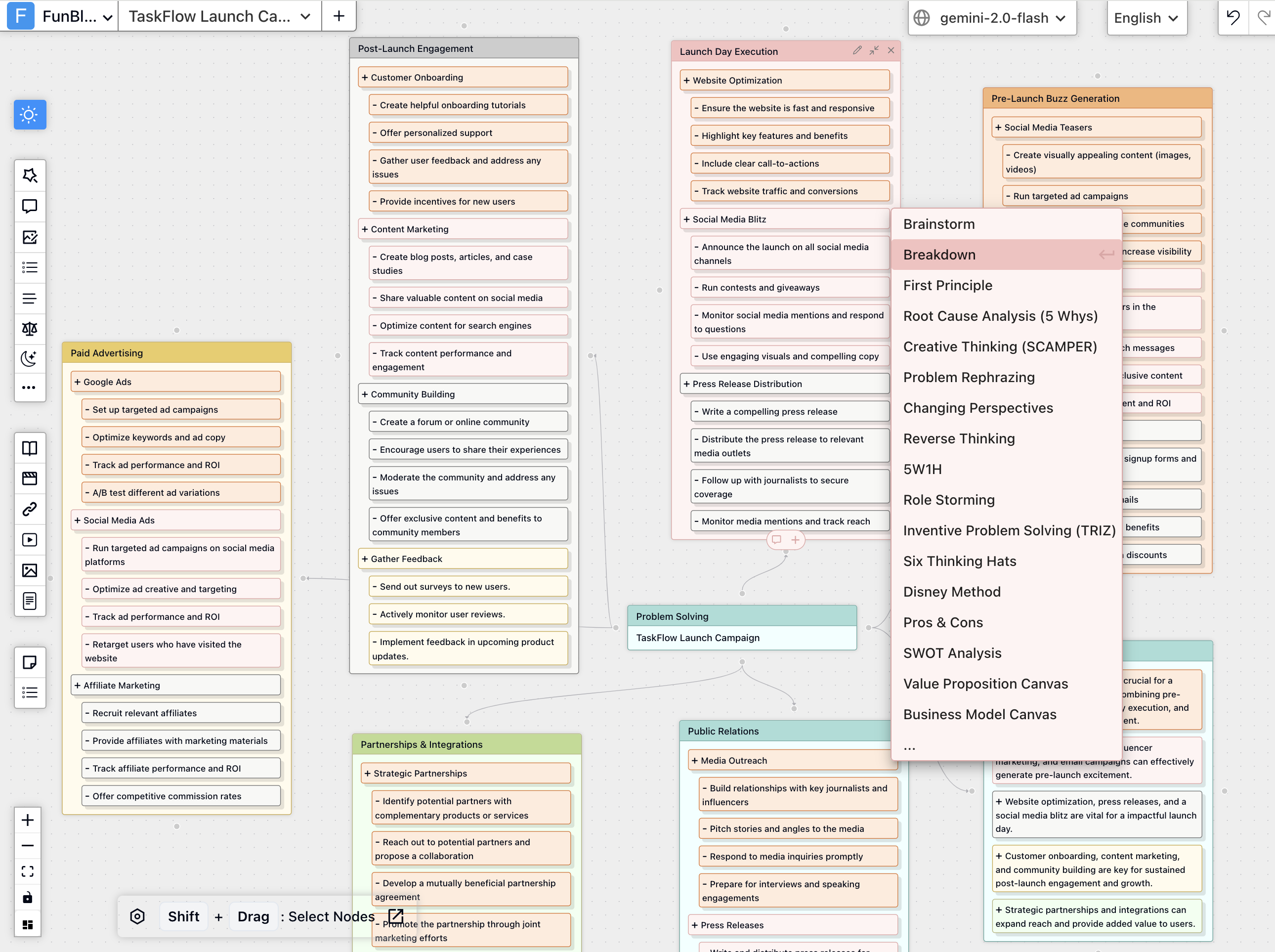Viewport: 1275px width, 952px height.
Task: Fit the canvas to screen
Action: (x=28, y=871)
